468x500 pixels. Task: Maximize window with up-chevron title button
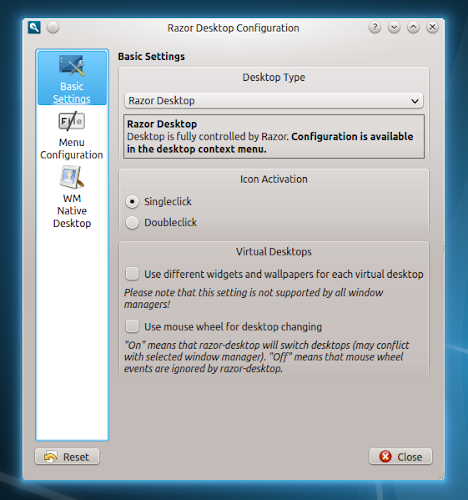pos(413,27)
